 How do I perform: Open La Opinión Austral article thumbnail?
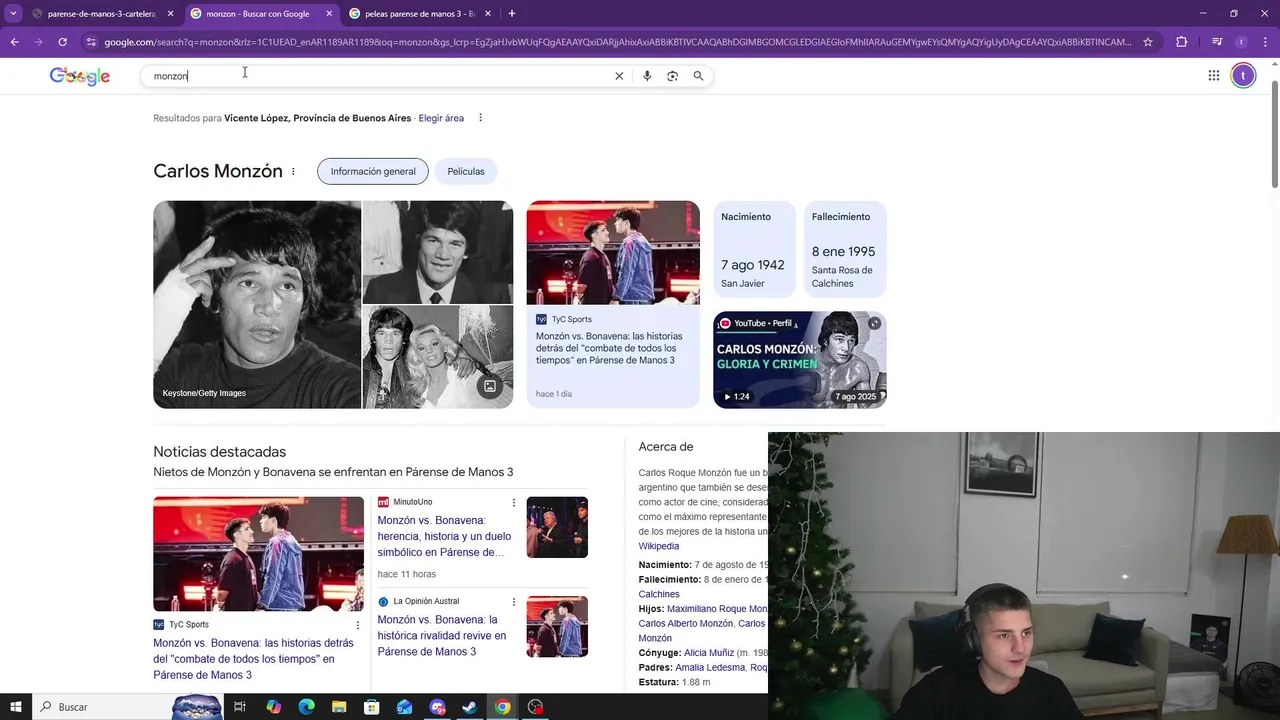tap(557, 627)
